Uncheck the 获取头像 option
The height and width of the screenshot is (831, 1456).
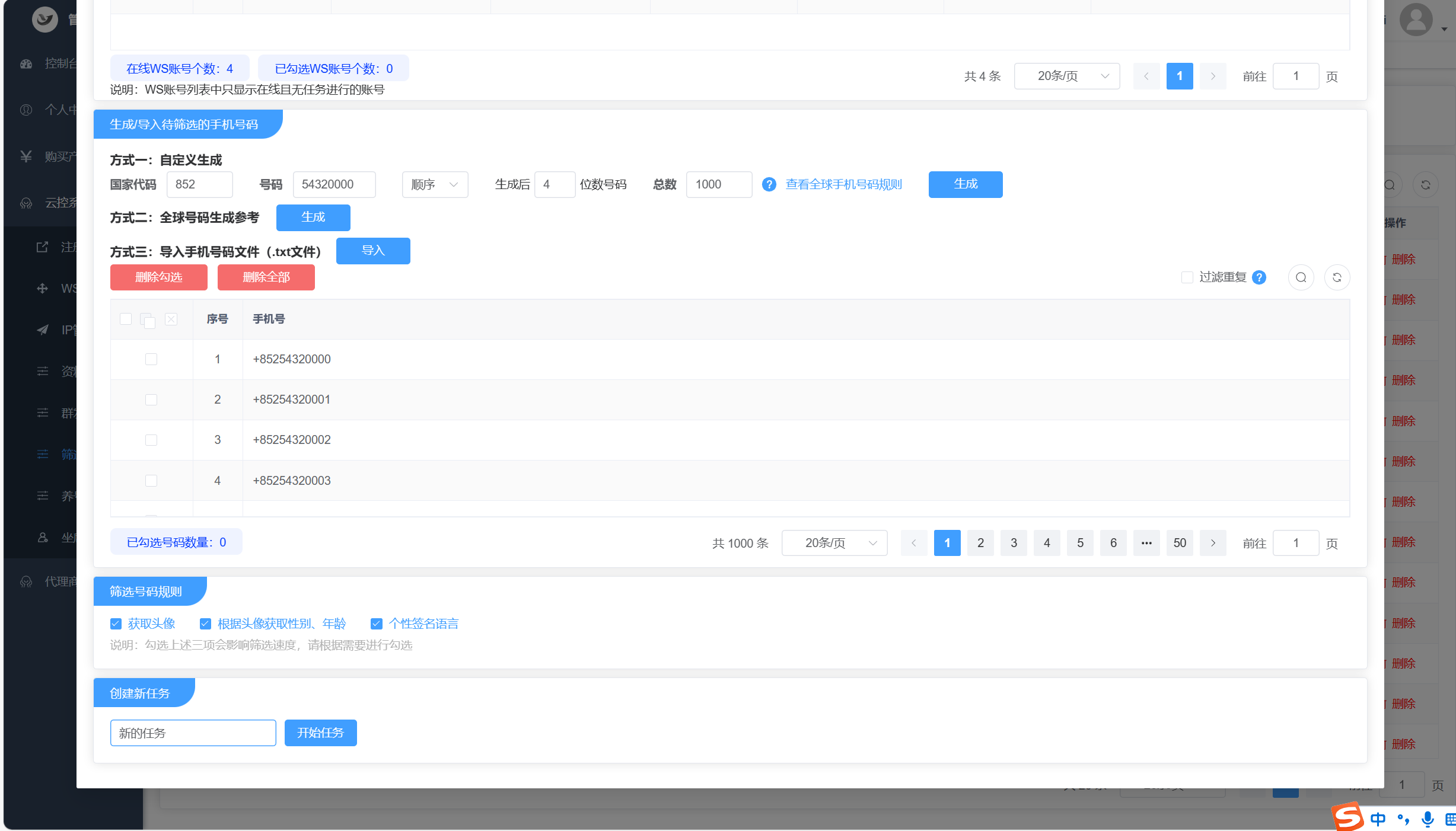116,624
